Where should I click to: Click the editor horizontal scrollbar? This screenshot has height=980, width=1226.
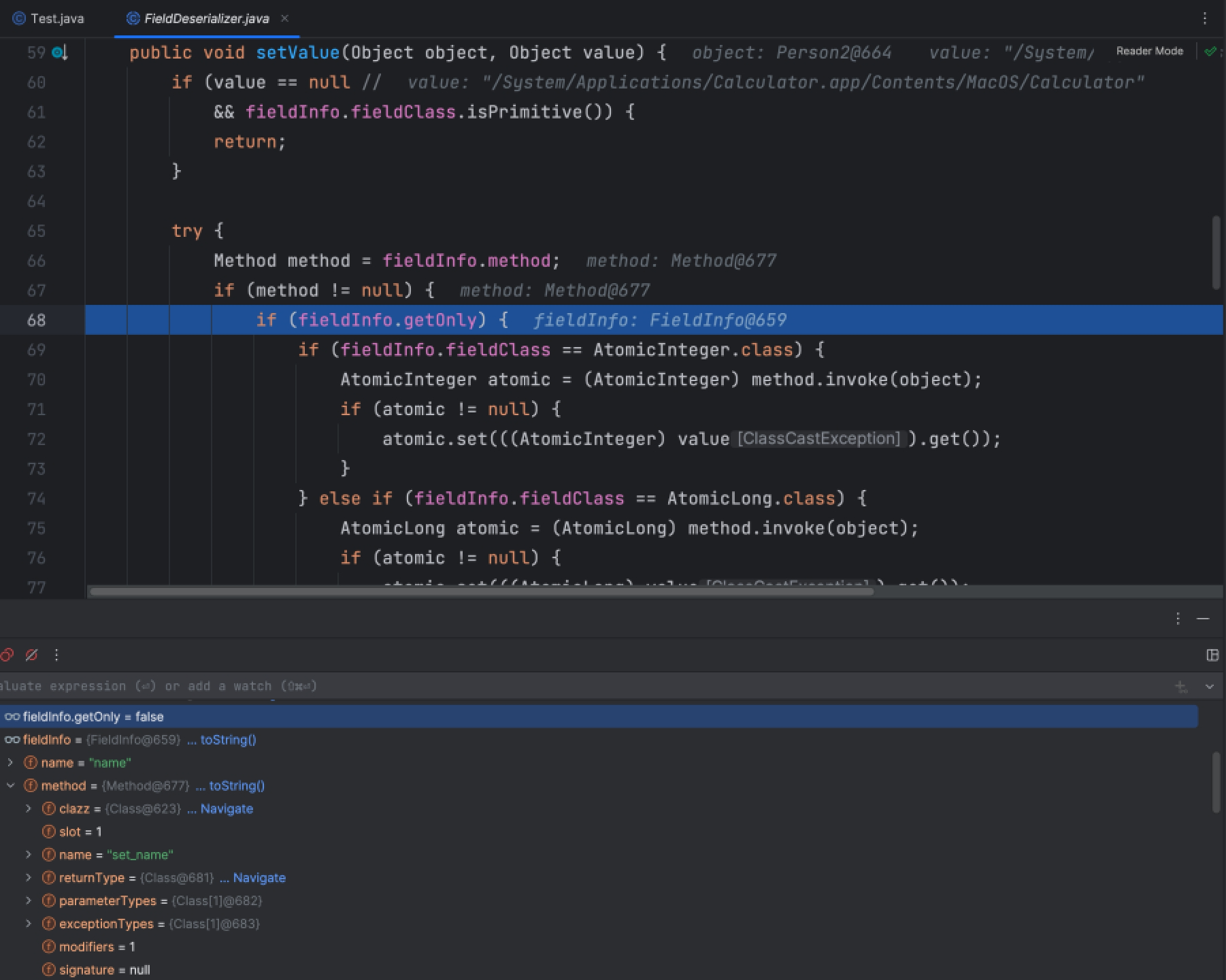(x=482, y=591)
